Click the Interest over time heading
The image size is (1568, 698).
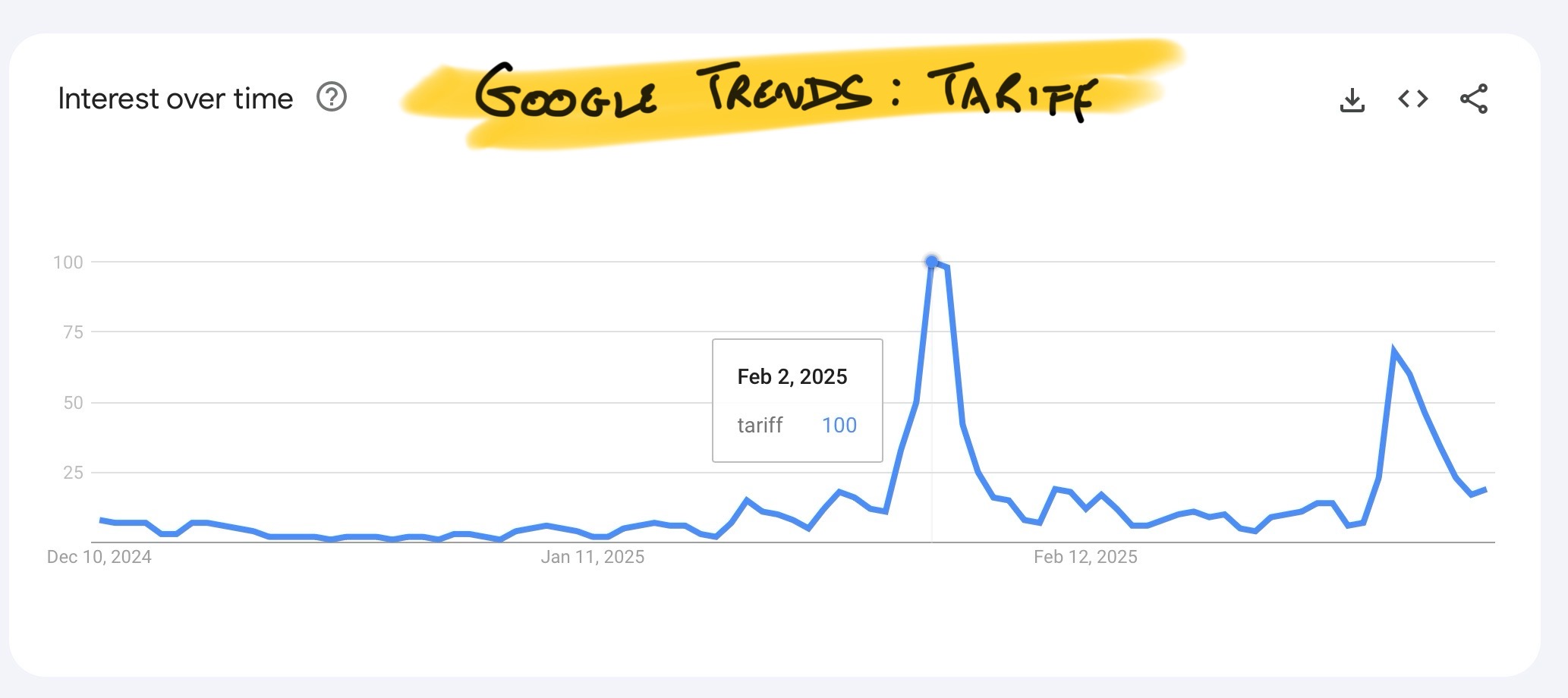tap(175, 98)
